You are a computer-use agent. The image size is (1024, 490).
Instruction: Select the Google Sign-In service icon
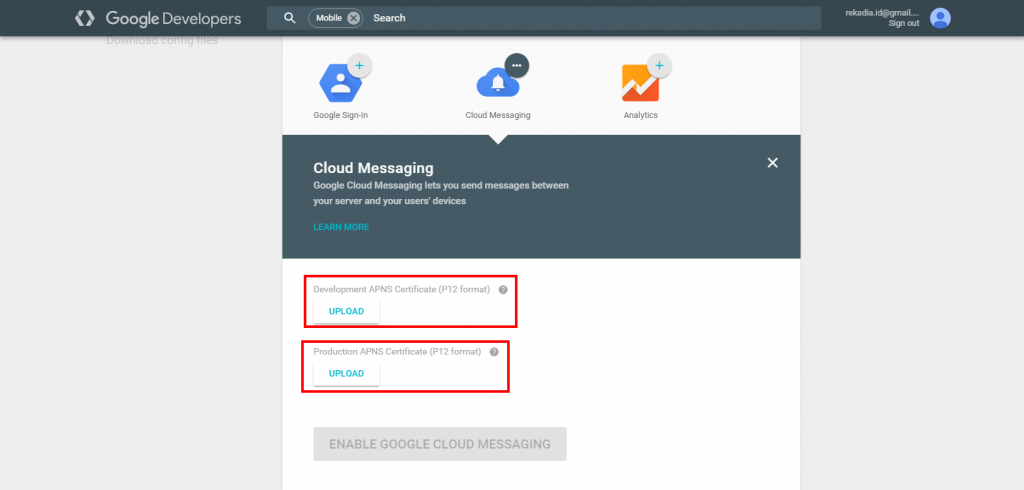pyautogui.click(x=340, y=84)
